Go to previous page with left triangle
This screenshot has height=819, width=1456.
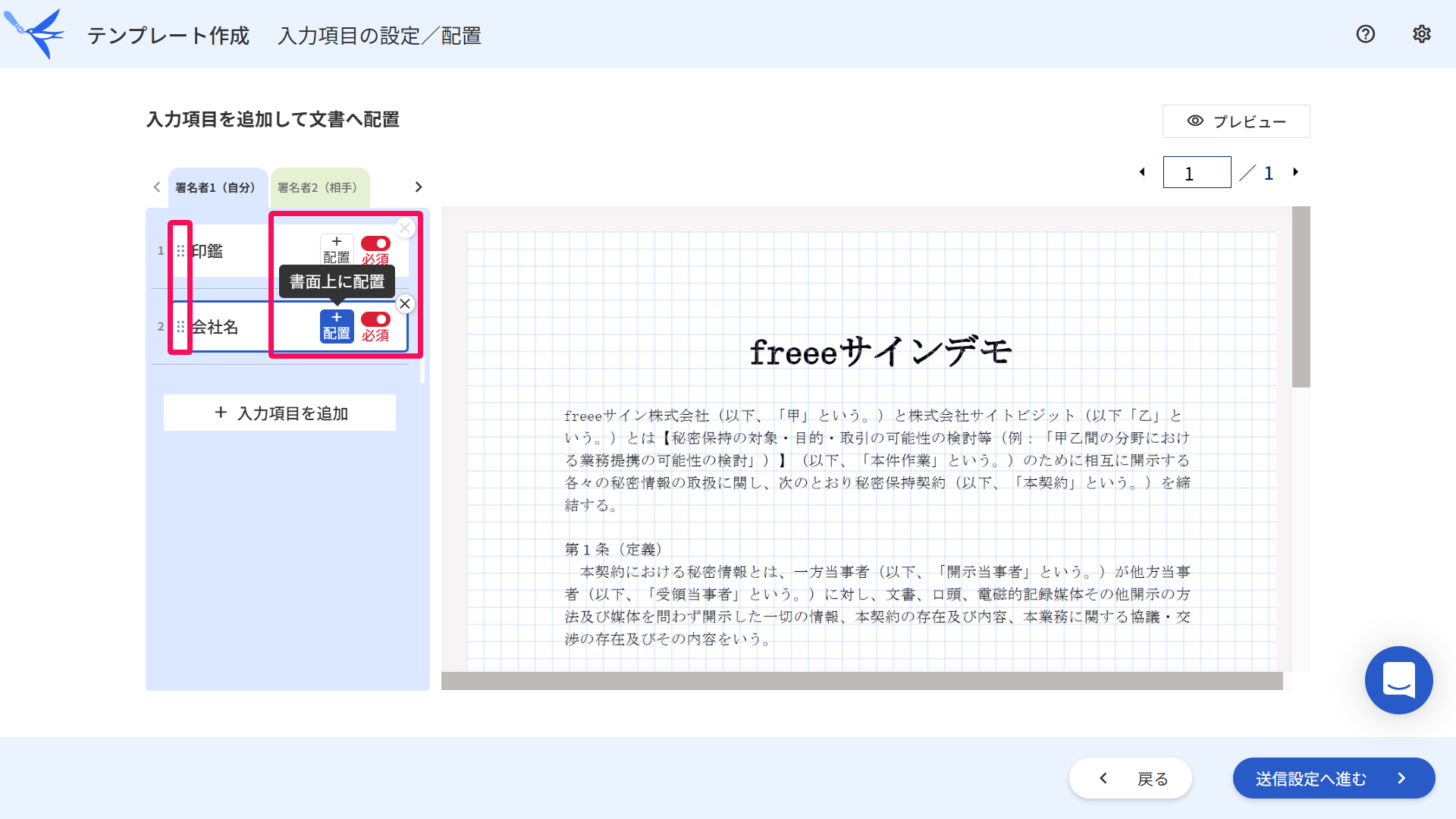[1142, 172]
